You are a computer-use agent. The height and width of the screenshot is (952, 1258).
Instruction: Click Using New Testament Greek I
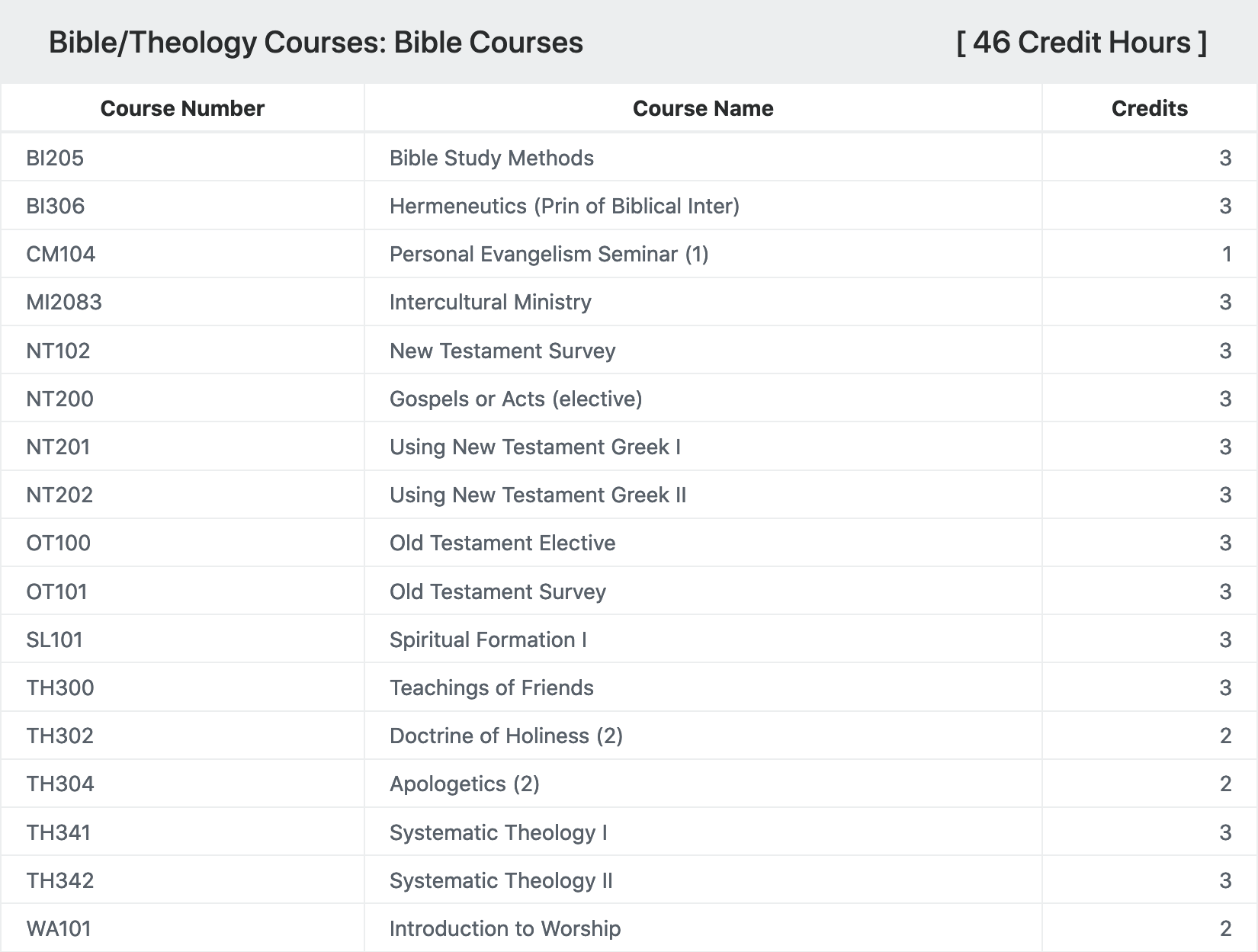[x=535, y=447]
